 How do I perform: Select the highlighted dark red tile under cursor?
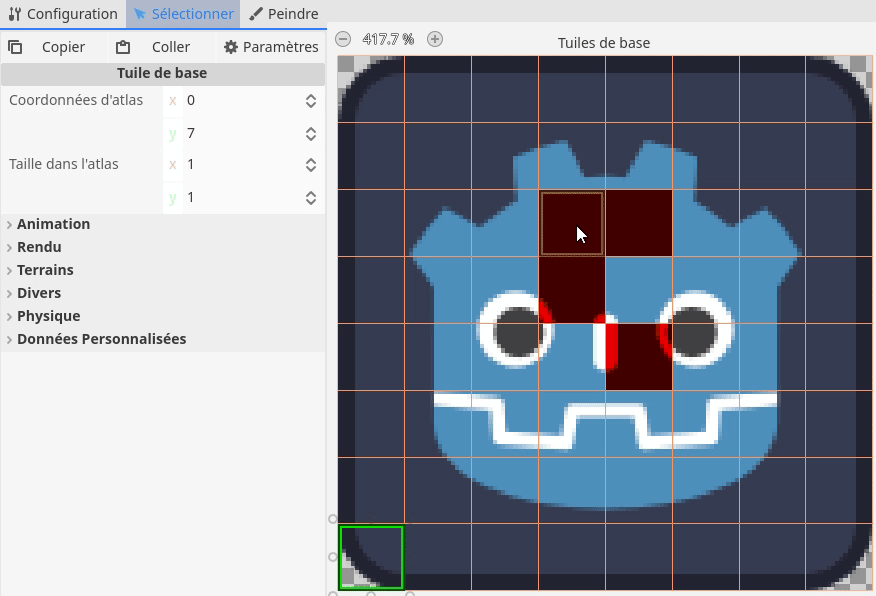click(572, 223)
